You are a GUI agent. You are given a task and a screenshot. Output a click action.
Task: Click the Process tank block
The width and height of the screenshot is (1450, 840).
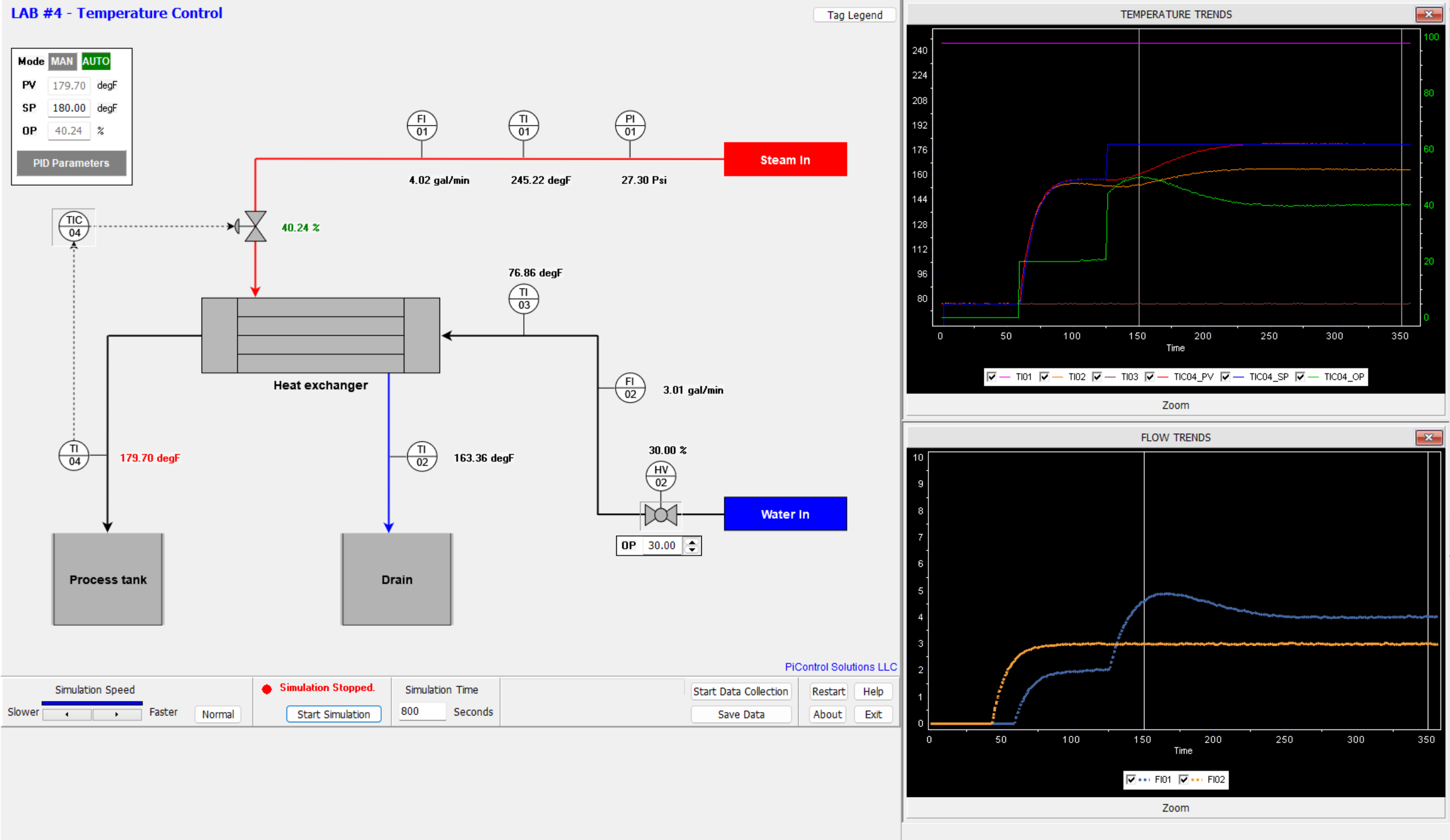pos(108,579)
